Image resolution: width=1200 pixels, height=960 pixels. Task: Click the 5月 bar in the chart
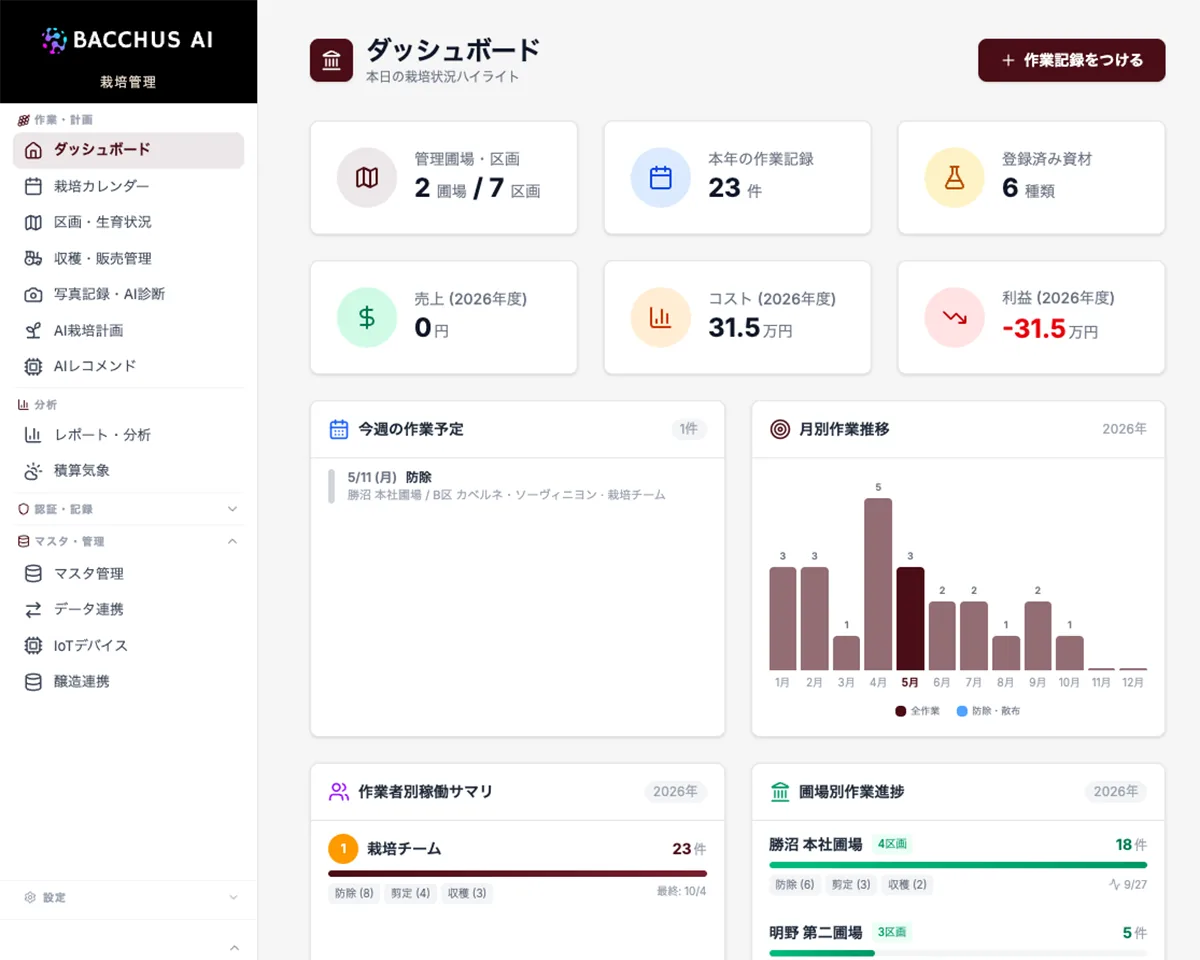910,618
